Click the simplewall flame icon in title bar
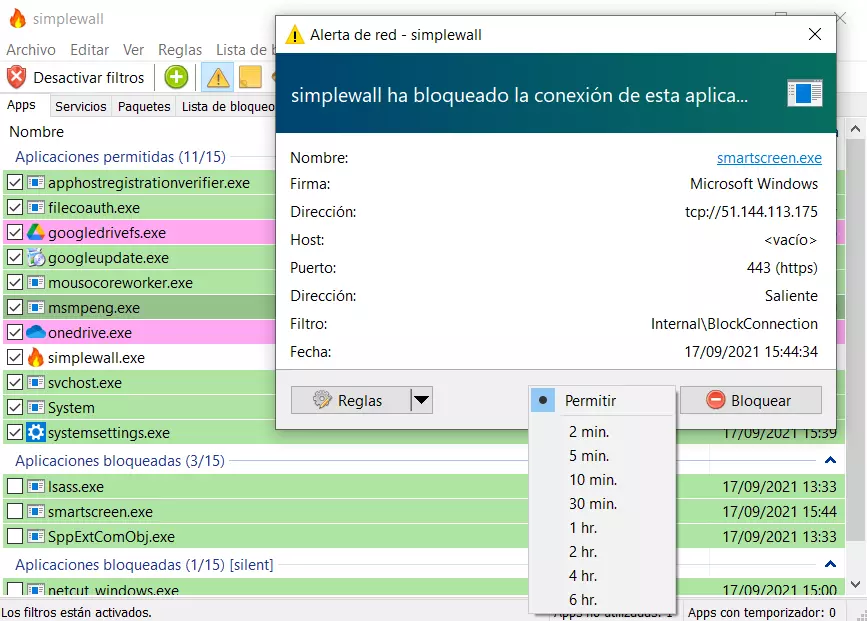 click(x=18, y=19)
